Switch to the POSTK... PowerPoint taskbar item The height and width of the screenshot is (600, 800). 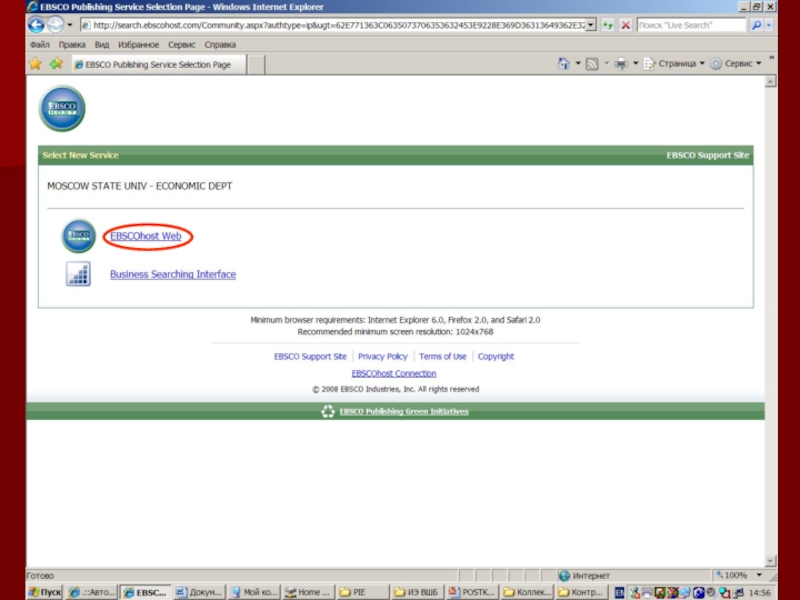pyautogui.click(x=472, y=592)
